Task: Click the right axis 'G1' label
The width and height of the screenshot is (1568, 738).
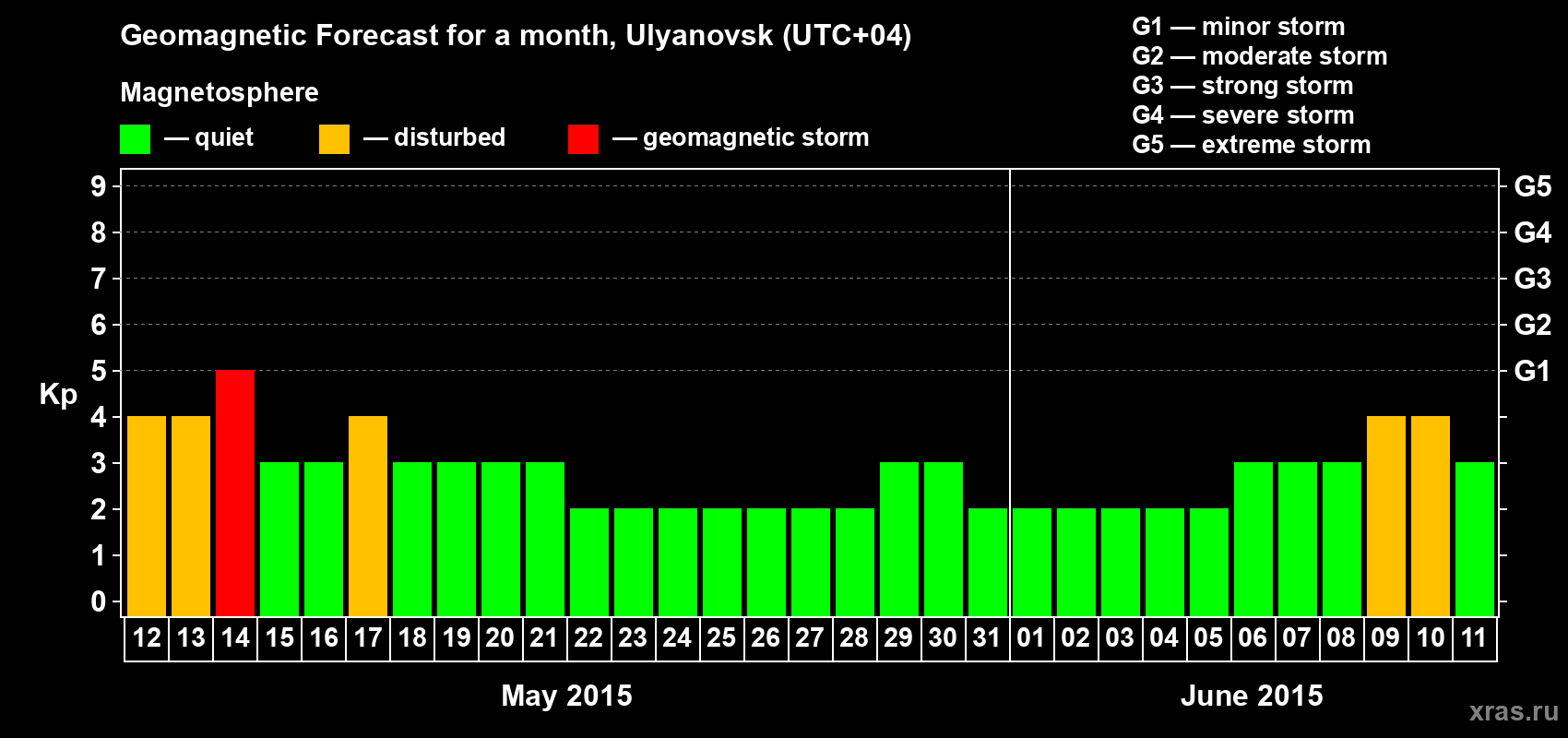Action: pyautogui.click(x=1532, y=371)
